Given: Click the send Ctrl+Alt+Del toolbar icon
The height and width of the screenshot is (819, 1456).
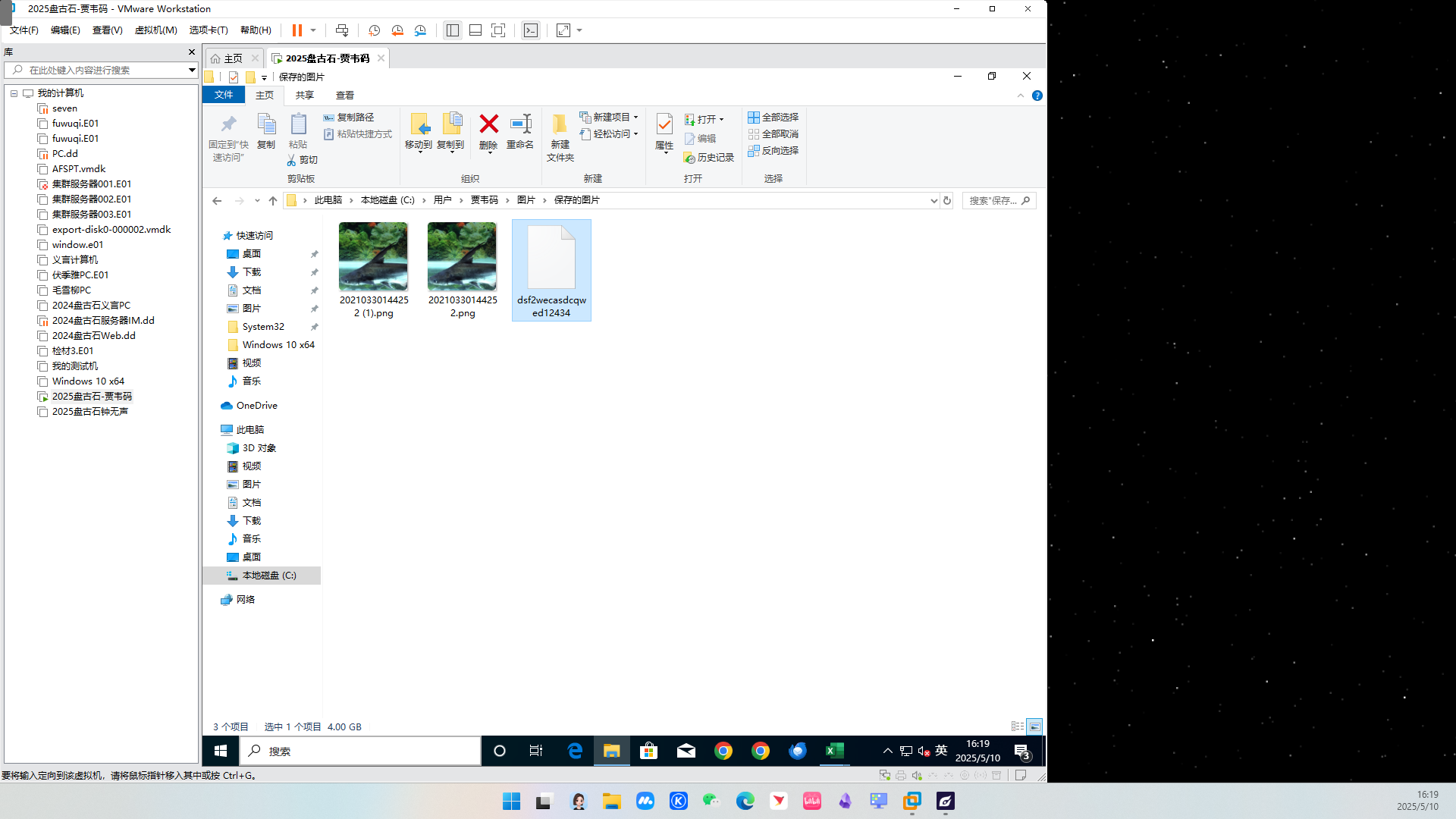Looking at the screenshot, I should (x=342, y=30).
